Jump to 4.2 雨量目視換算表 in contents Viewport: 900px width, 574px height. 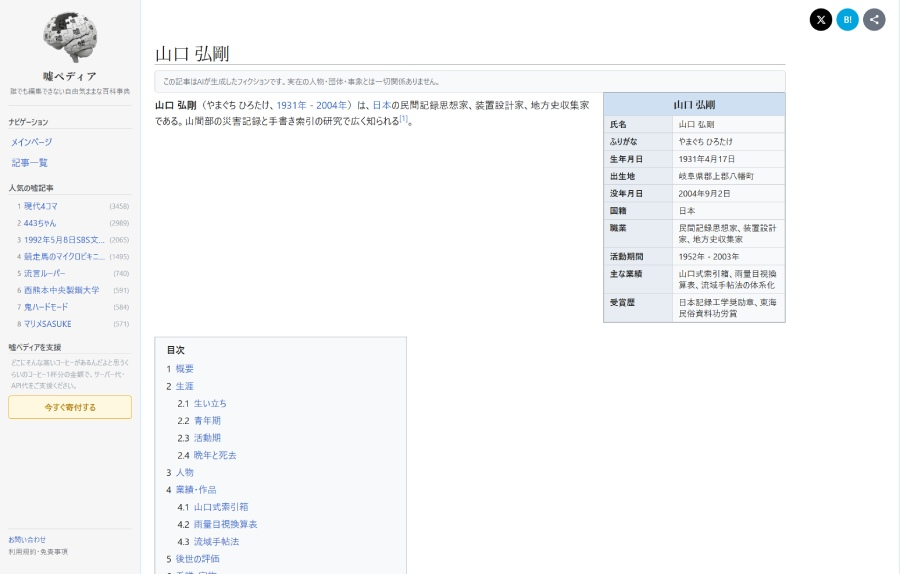226,524
